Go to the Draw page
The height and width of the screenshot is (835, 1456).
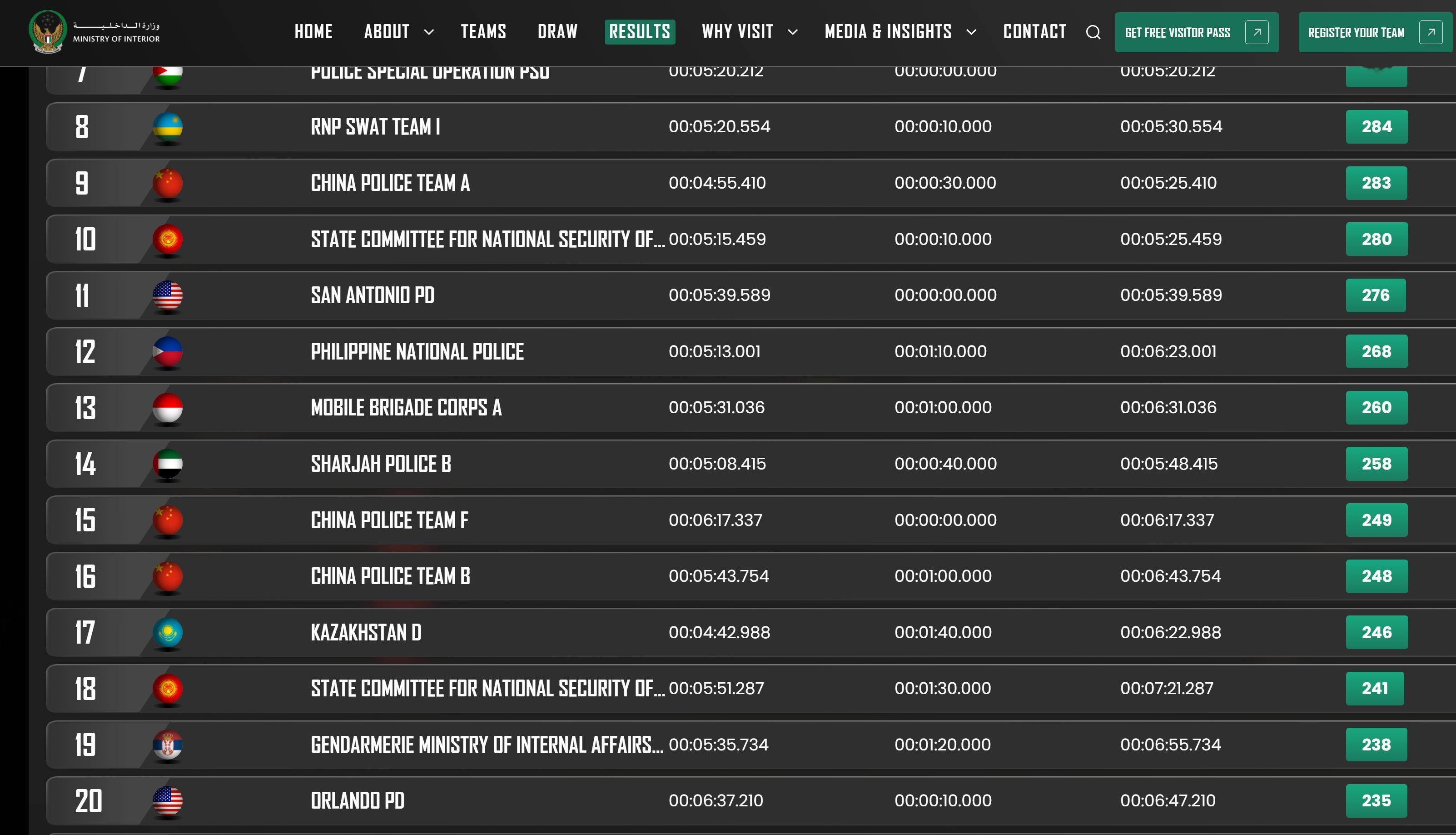(557, 31)
